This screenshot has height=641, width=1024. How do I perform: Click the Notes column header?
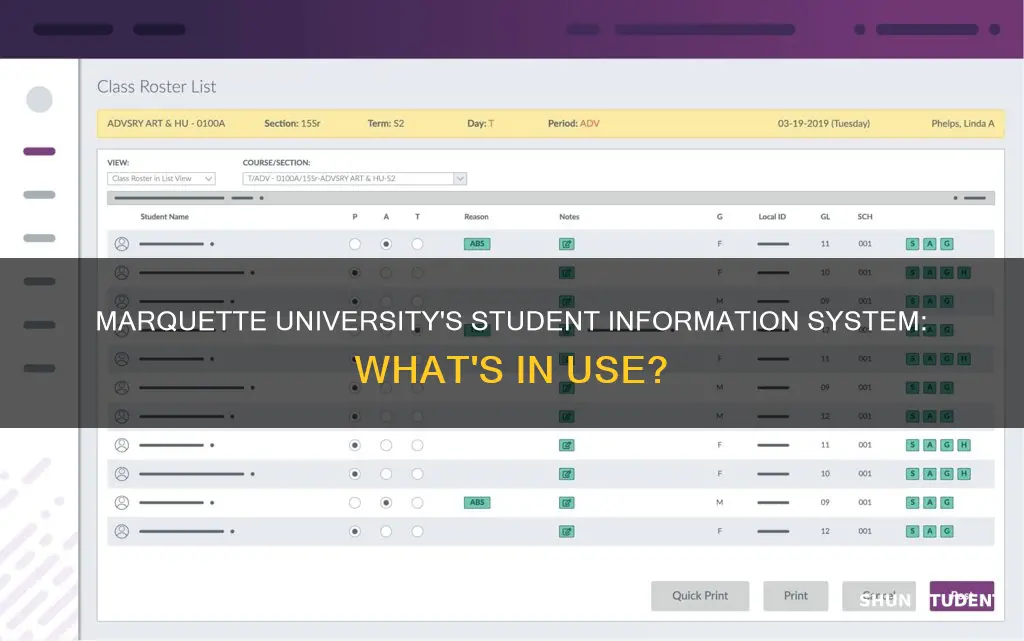(x=569, y=217)
